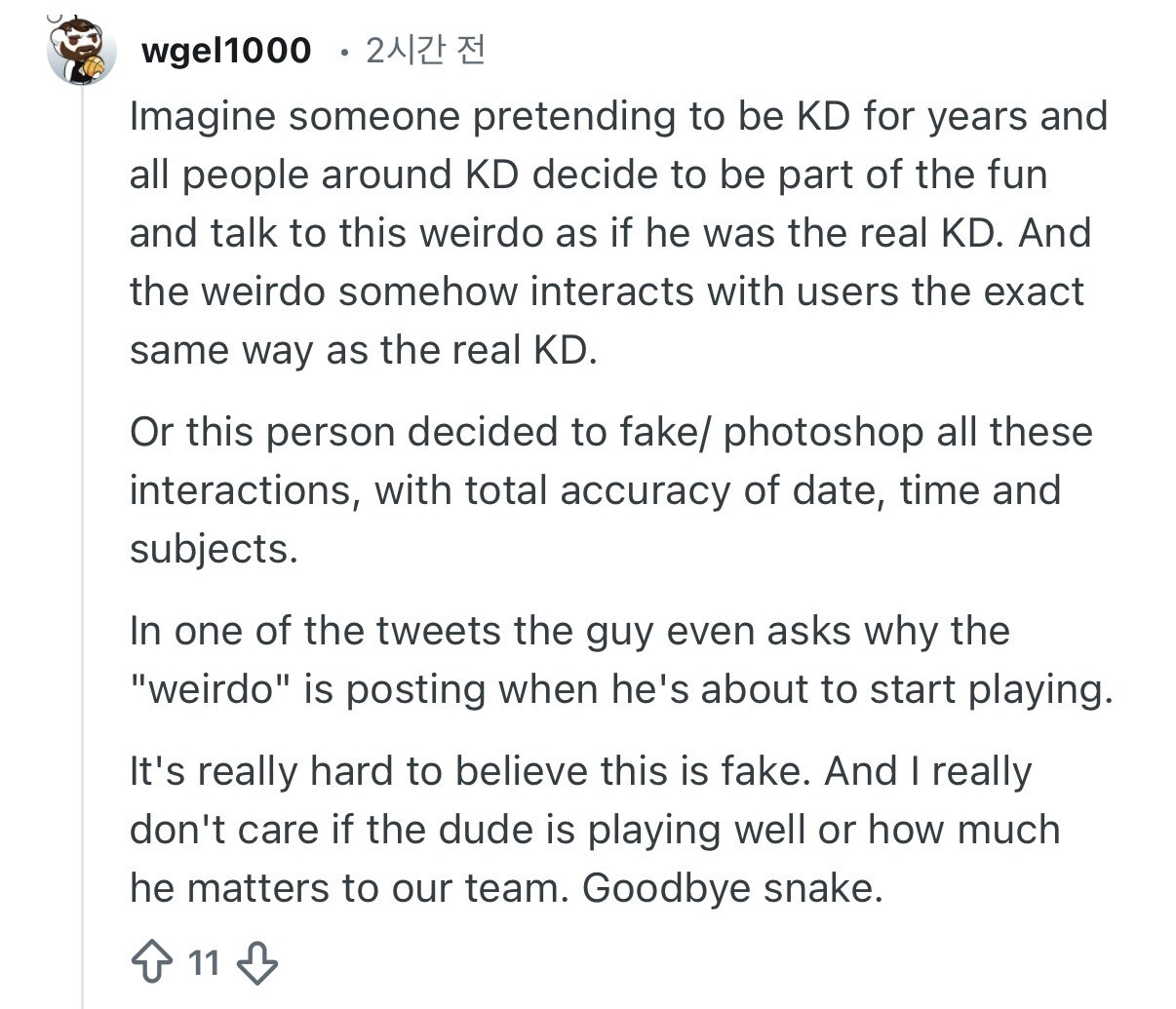Click the '2시간 전' timestamp
Viewport: 1176px width, 1009px height.
pyautogui.click(x=425, y=50)
